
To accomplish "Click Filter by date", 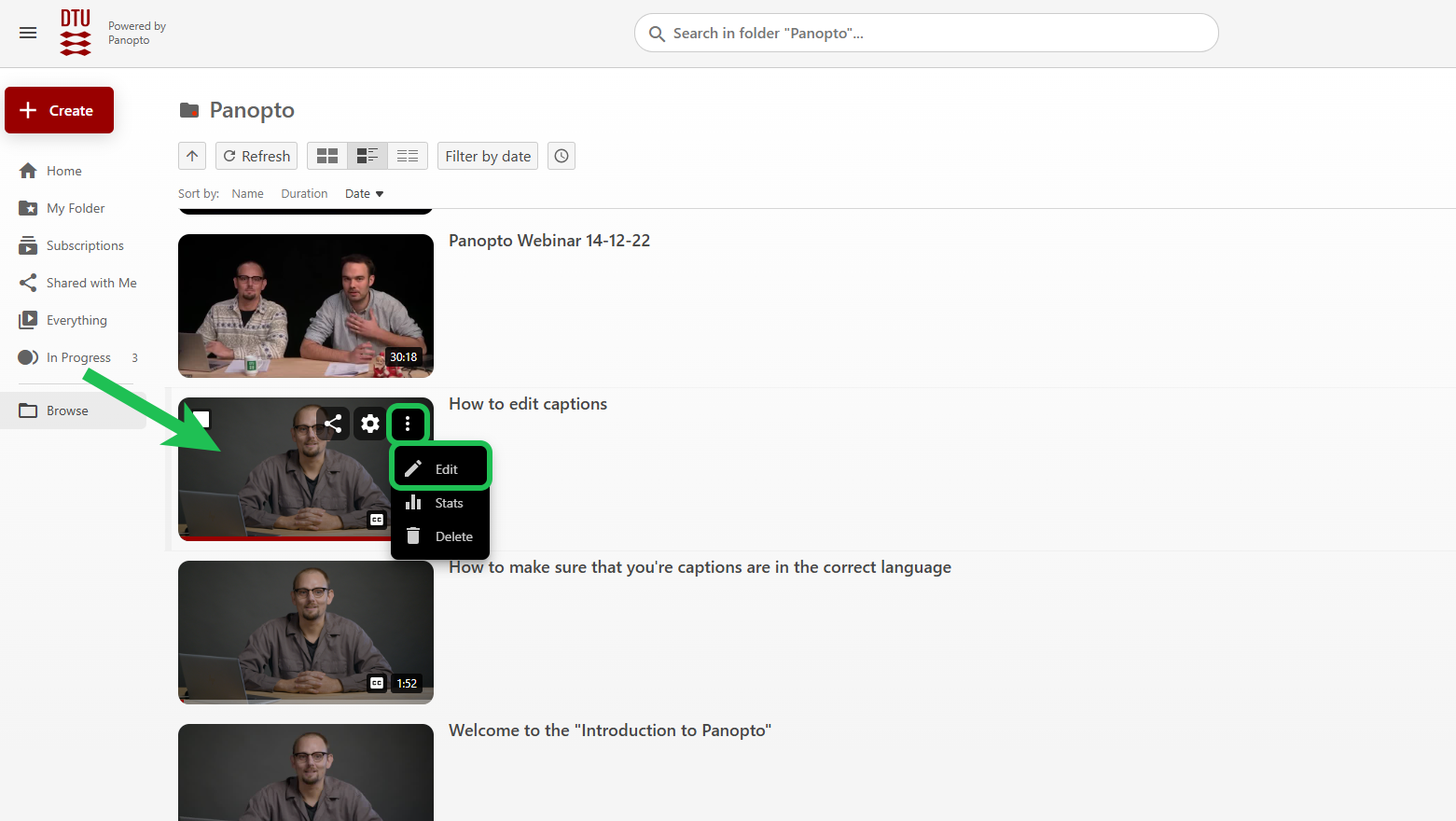I will [x=488, y=156].
